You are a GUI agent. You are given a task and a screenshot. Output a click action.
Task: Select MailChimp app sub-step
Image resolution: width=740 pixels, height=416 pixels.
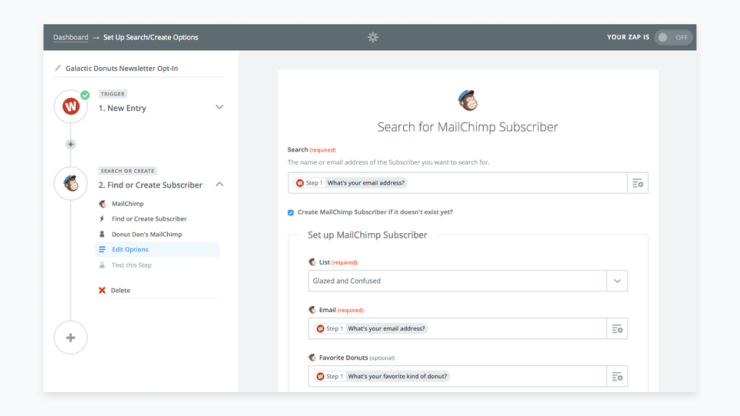(x=127, y=204)
